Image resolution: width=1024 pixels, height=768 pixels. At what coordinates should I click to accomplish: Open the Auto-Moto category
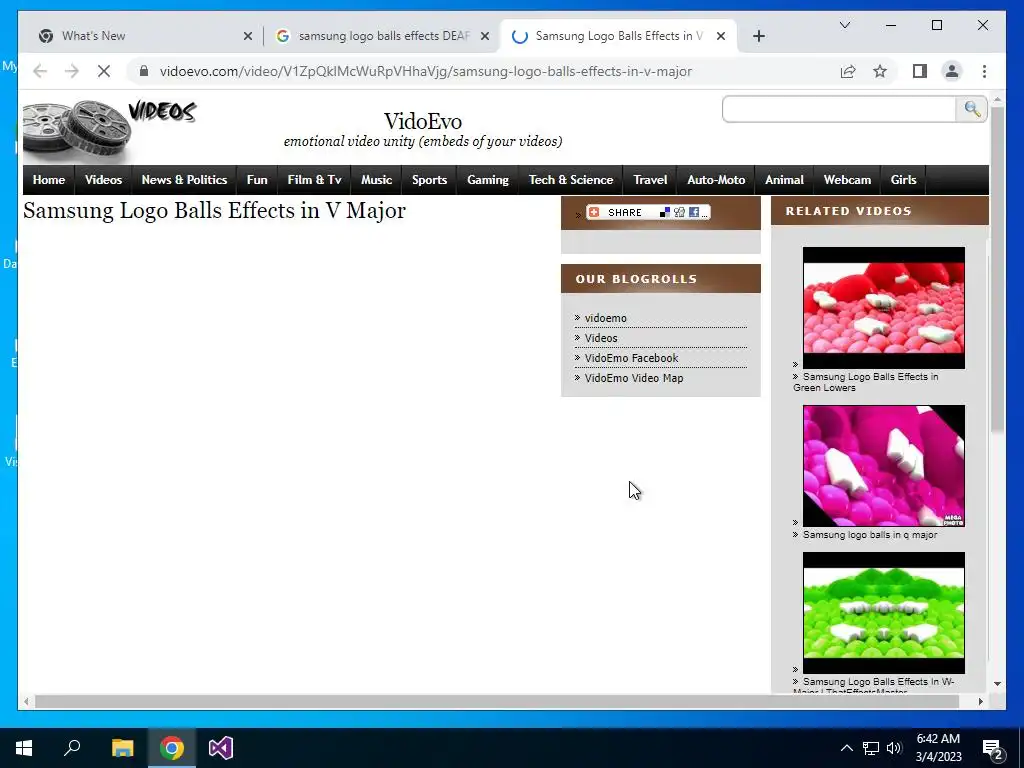(x=716, y=180)
